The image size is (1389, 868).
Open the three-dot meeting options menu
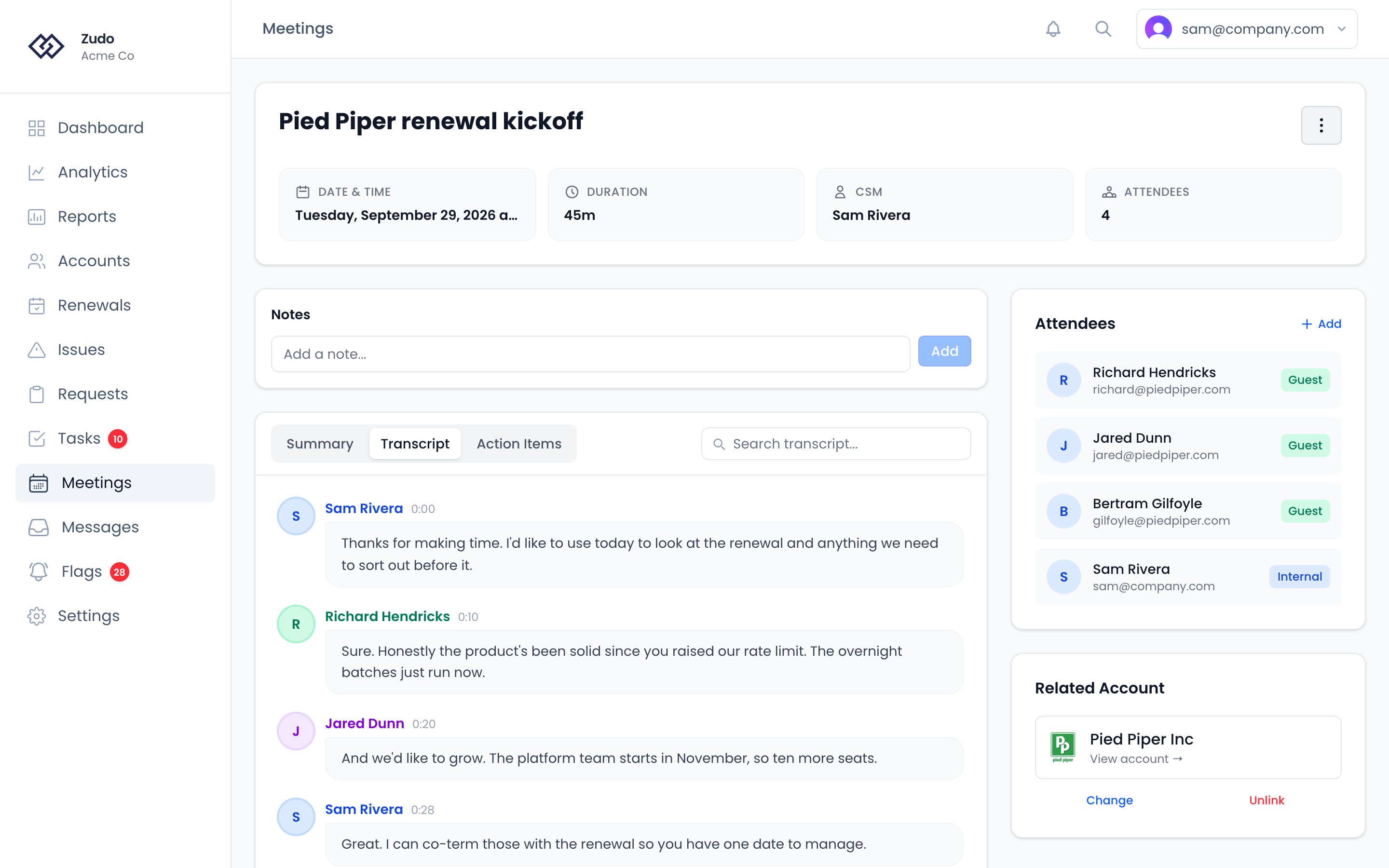[1321, 125]
